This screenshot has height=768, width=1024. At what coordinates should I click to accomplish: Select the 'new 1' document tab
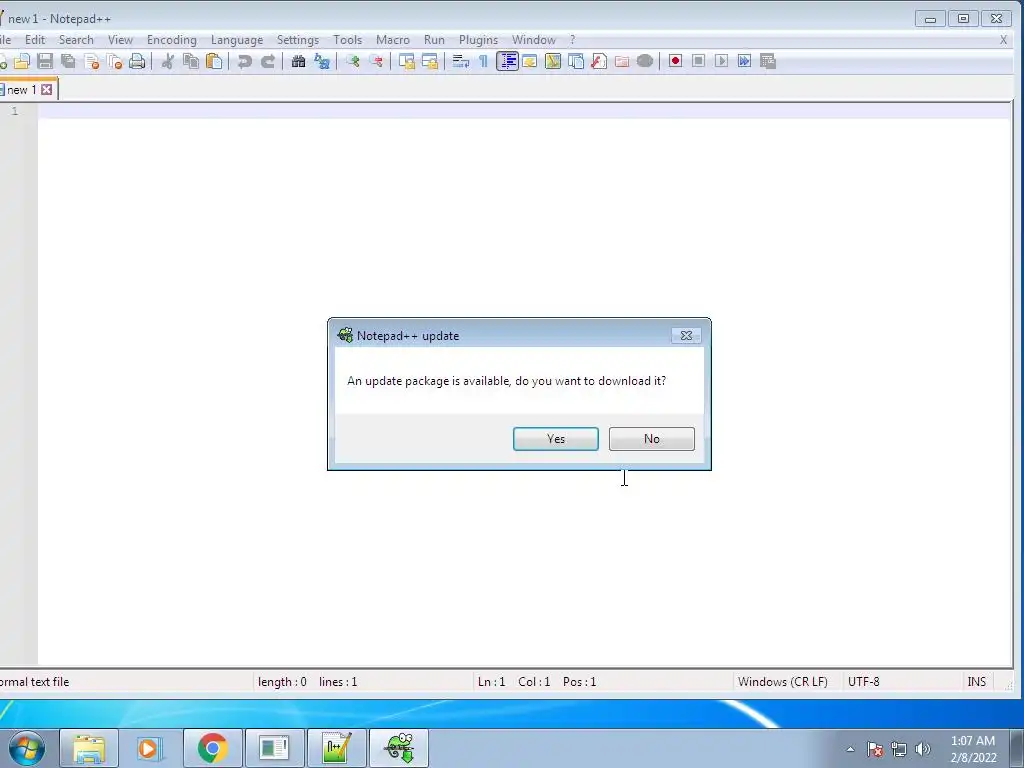[x=22, y=89]
